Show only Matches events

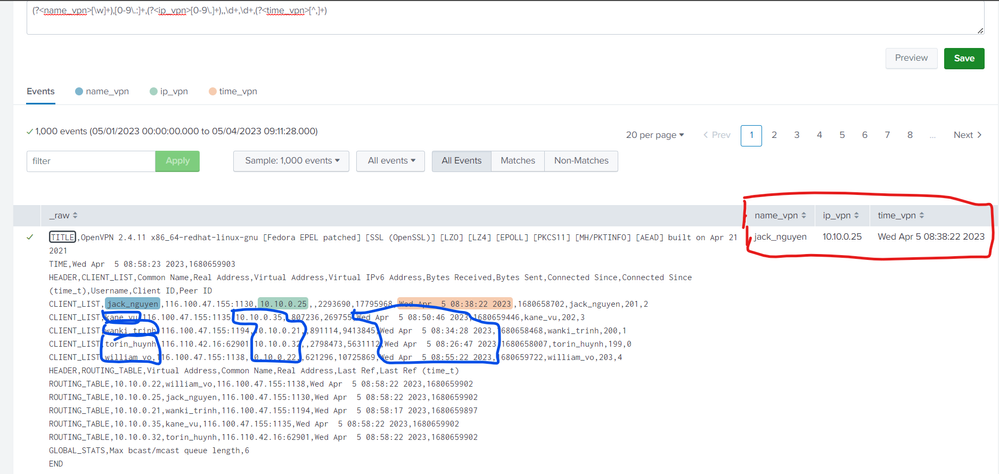[517, 160]
